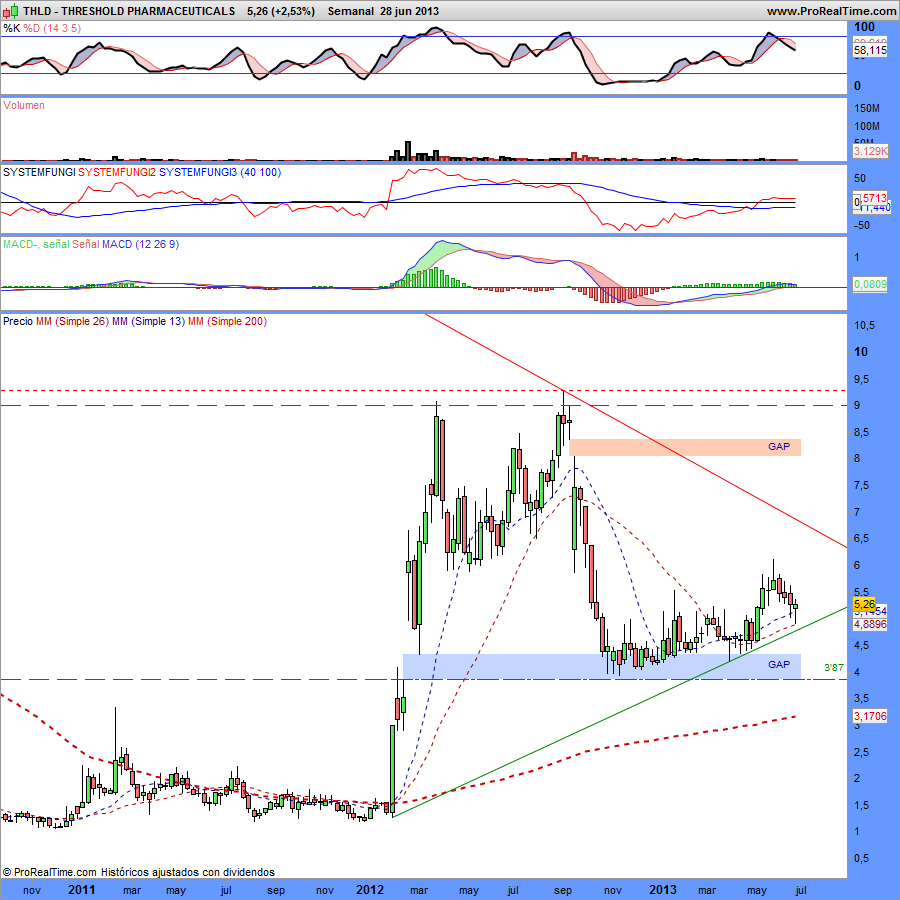Viewport: 900px width, 900px height.
Task: Click the GAP label in the blue zone
Action: click(x=779, y=664)
